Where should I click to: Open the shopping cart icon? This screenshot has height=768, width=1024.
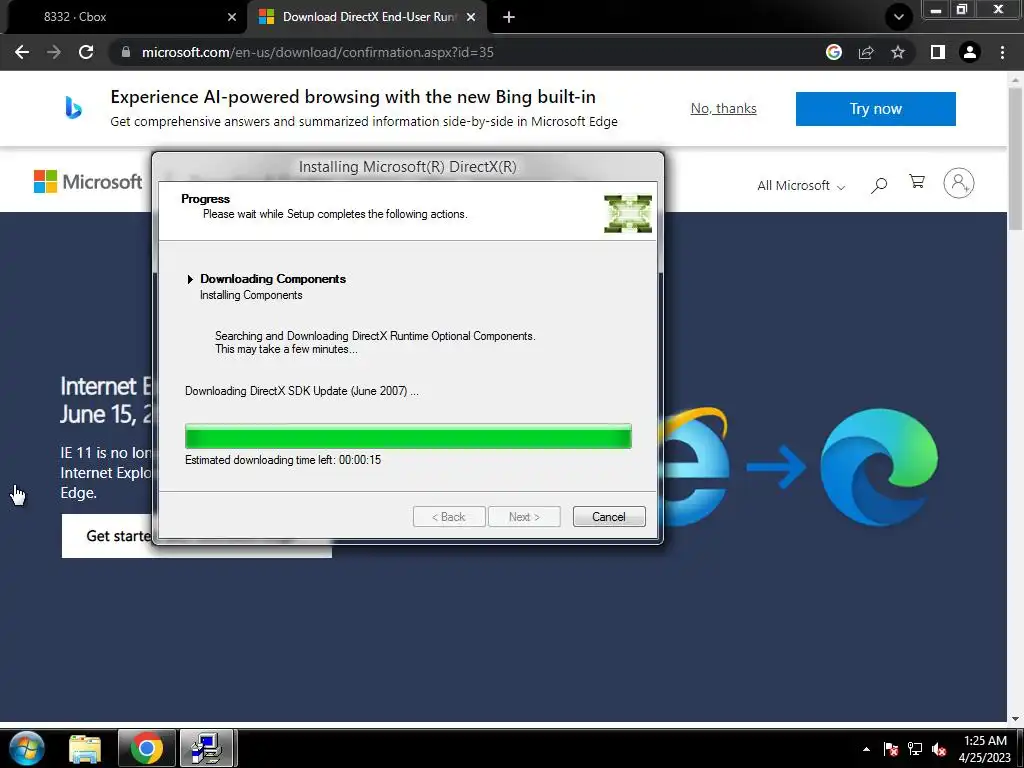[917, 182]
